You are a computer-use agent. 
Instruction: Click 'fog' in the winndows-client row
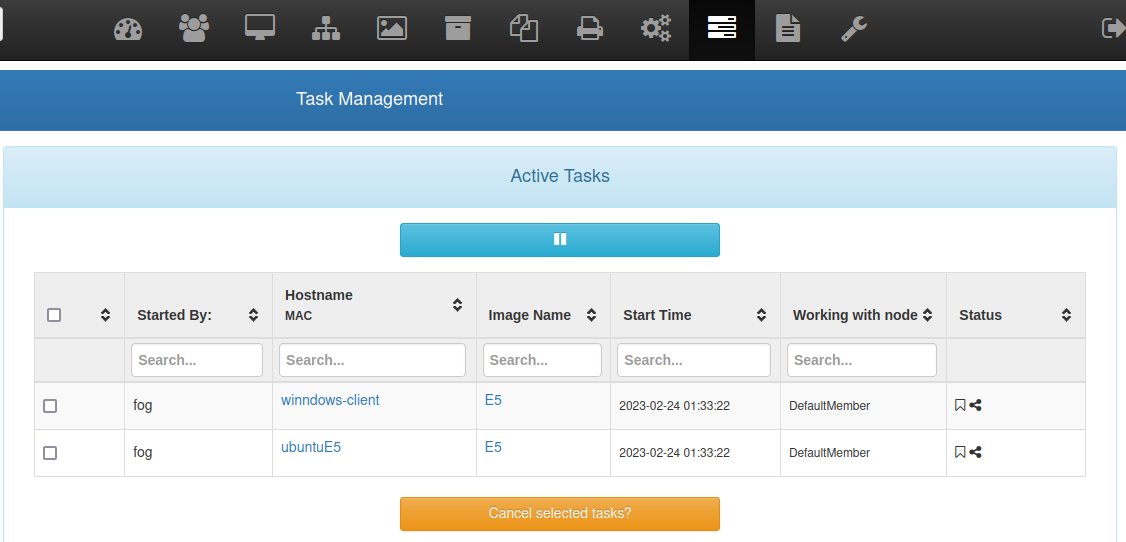tap(143, 406)
